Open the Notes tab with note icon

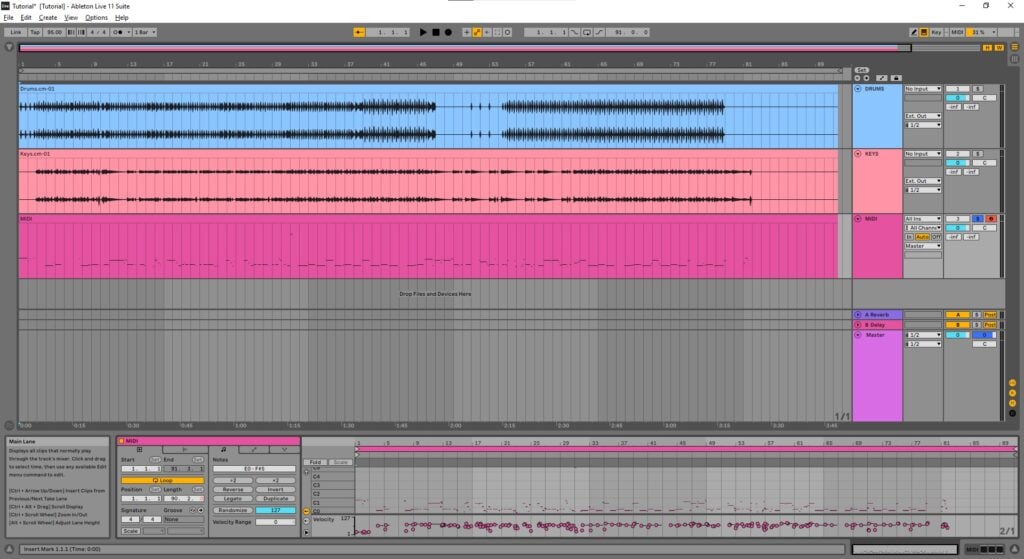click(x=223, y=450)
